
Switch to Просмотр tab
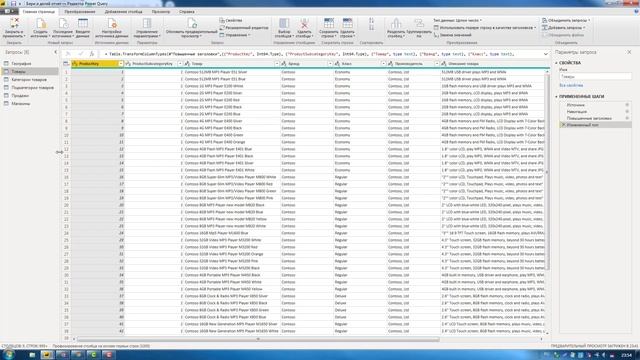point(161,12)
